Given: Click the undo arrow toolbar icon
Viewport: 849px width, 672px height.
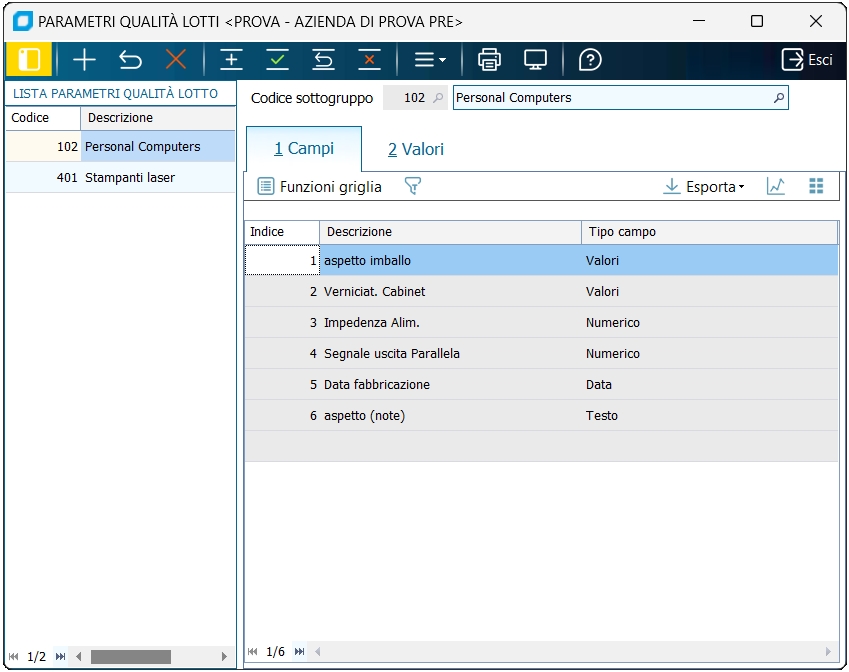Looking at the screenshot, I should coord(130,60).
